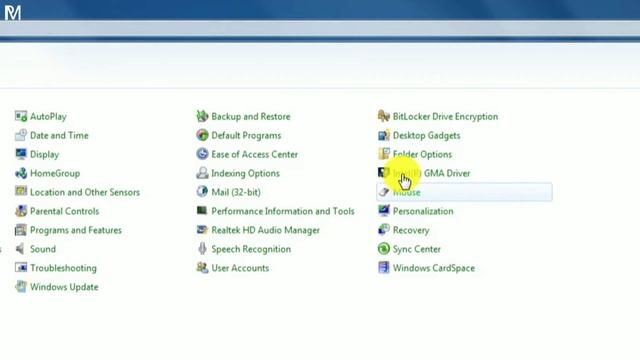Open Date and Time settings link
640x360 pixels.
point(59,136)
